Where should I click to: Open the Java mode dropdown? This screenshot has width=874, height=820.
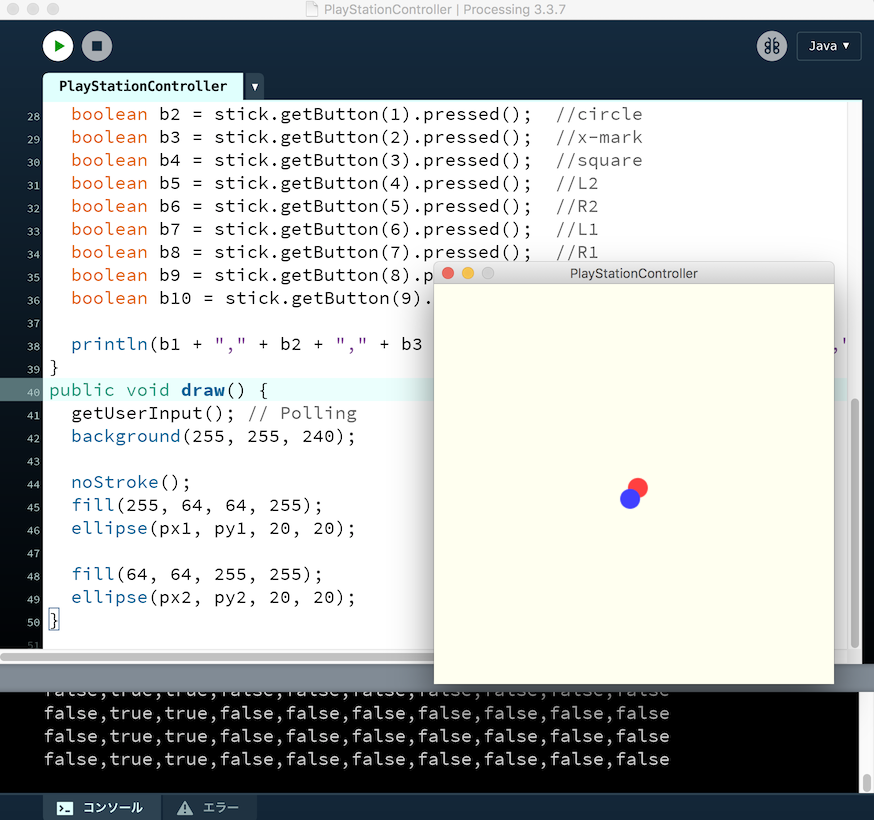[828, 46]
